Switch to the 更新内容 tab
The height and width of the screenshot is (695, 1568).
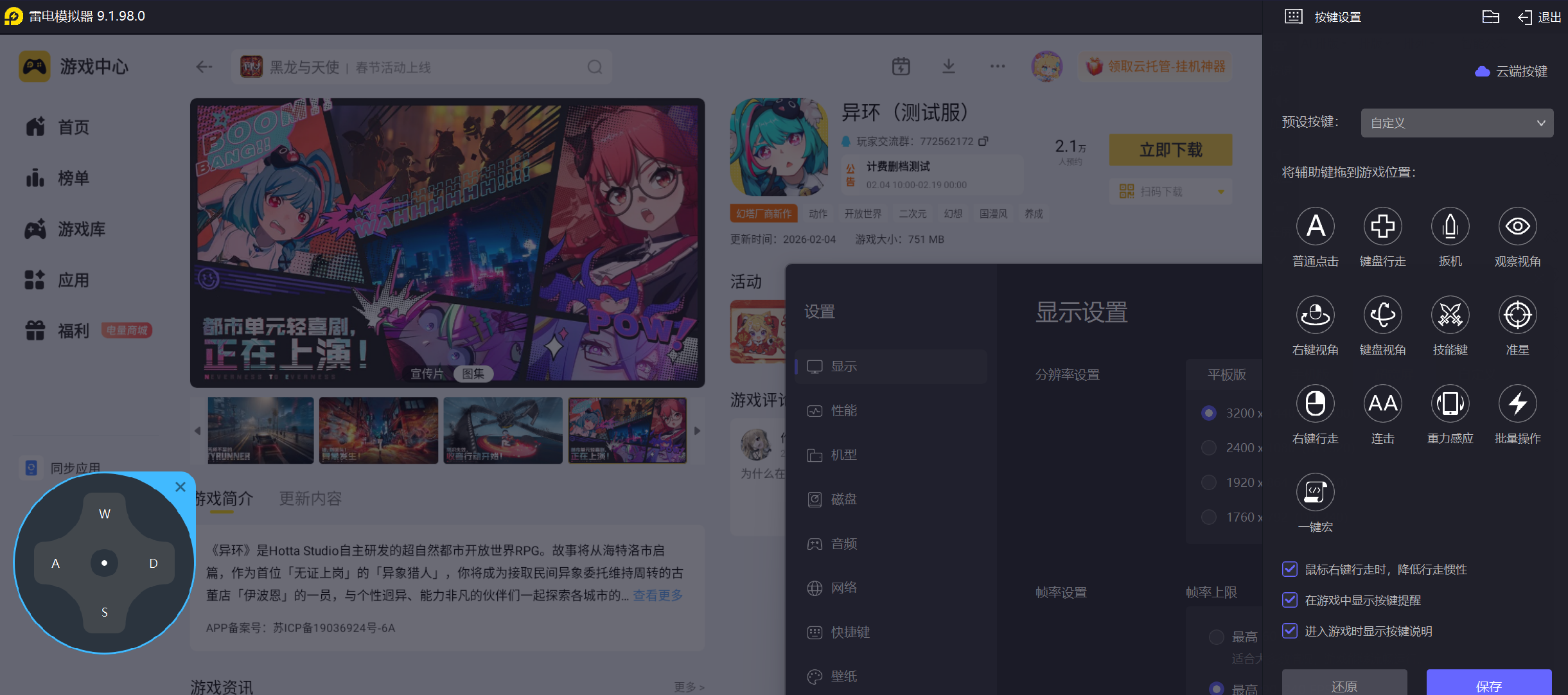pos(310,498)
